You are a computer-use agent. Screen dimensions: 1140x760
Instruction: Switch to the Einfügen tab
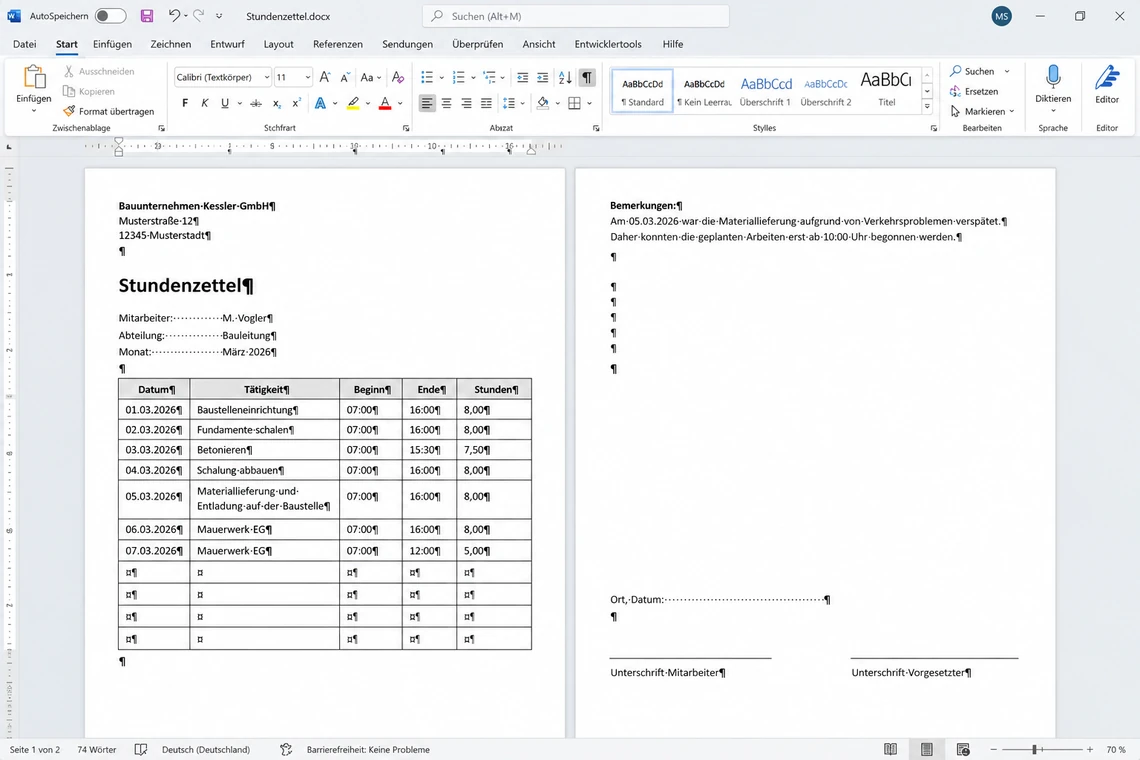113,44
